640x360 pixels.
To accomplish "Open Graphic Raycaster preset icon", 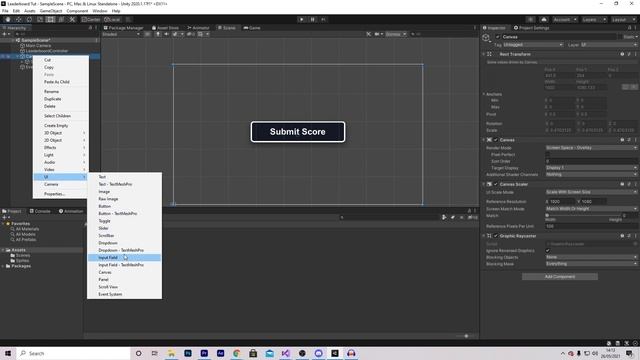I will pos(629,236).
